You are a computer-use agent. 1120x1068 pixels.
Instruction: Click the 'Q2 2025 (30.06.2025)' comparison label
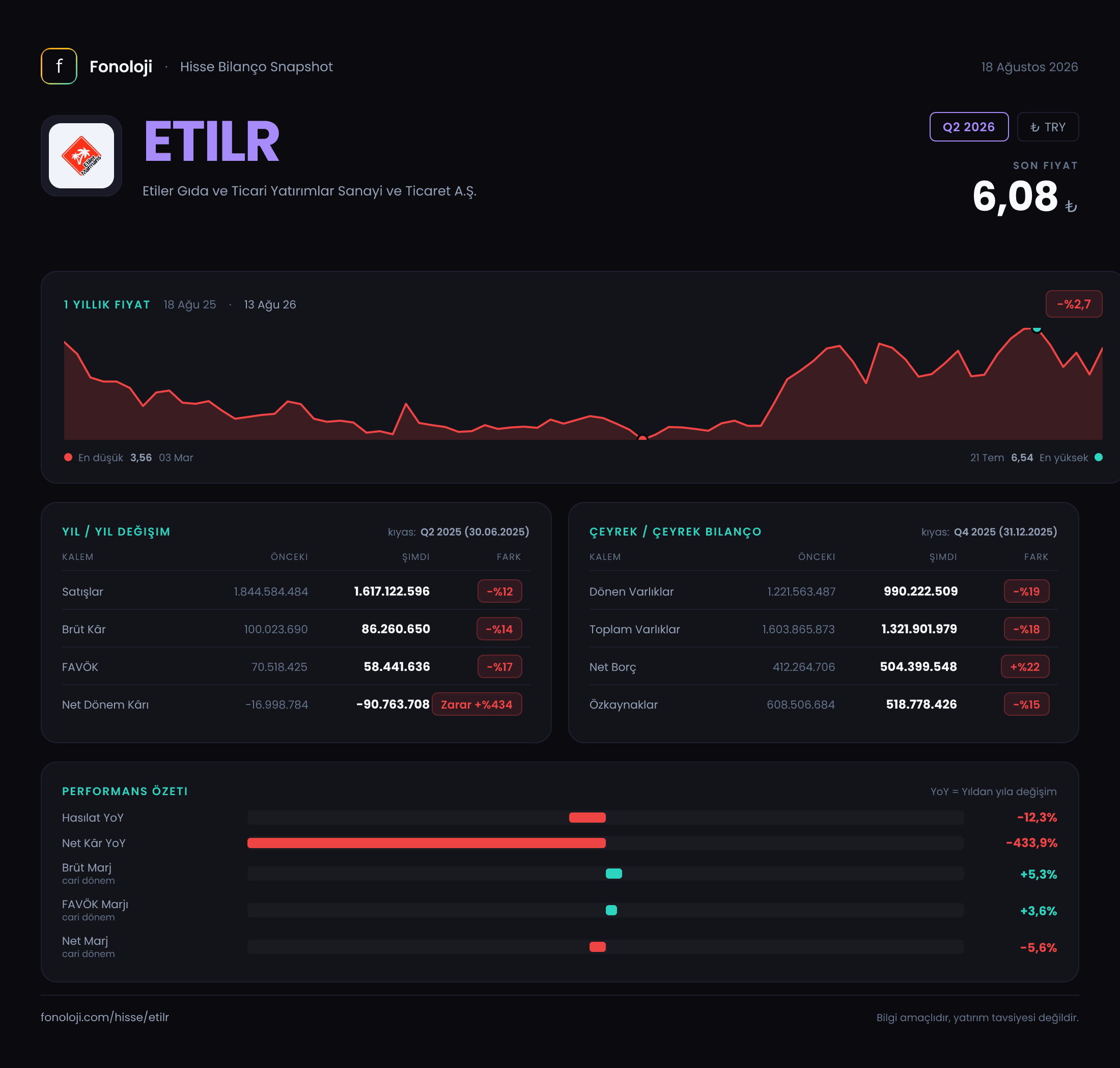[x=475, y=532]
